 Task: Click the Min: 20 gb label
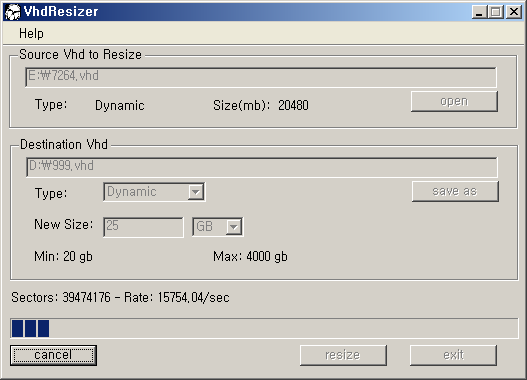tap(63, 257)
